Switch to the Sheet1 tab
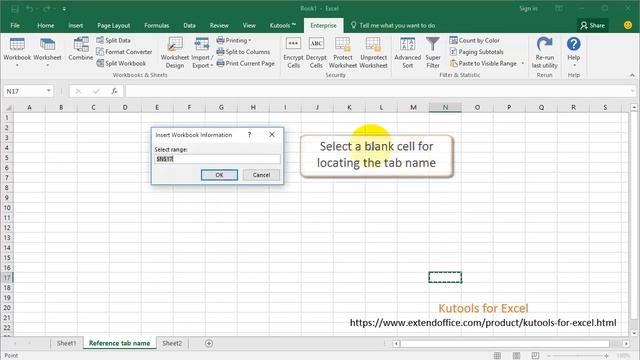640x360 pixels. [67, 343]
